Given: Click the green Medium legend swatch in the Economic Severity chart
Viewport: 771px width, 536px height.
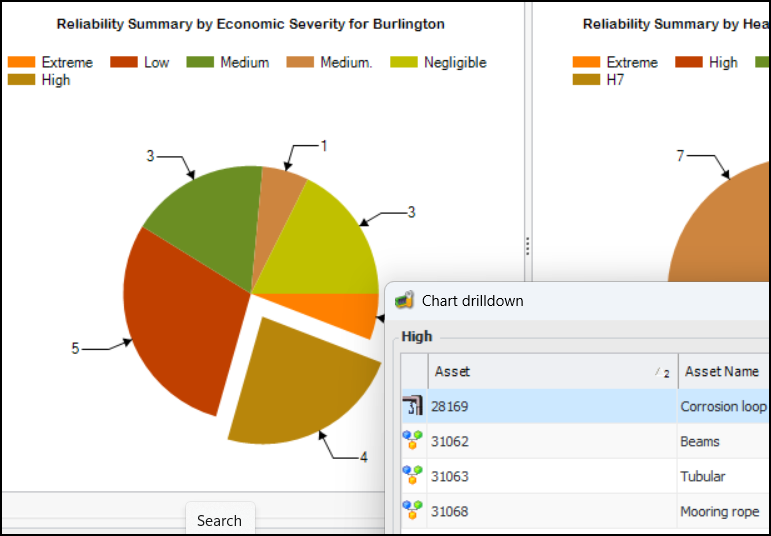Looking at the screenshot, I should (x=200, y=62).
